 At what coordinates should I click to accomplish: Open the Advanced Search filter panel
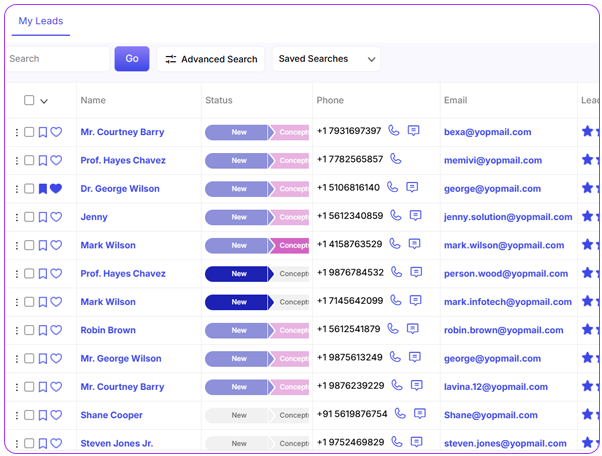pyautogui.click(x=211, y=59)
